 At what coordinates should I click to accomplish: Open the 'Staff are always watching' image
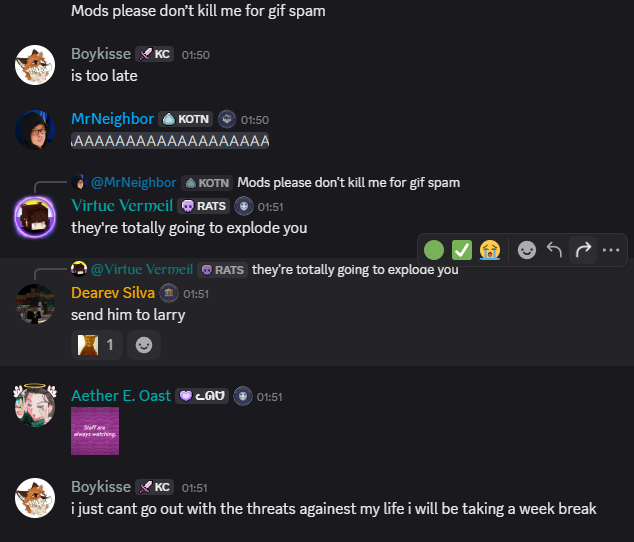pos(95,431)
